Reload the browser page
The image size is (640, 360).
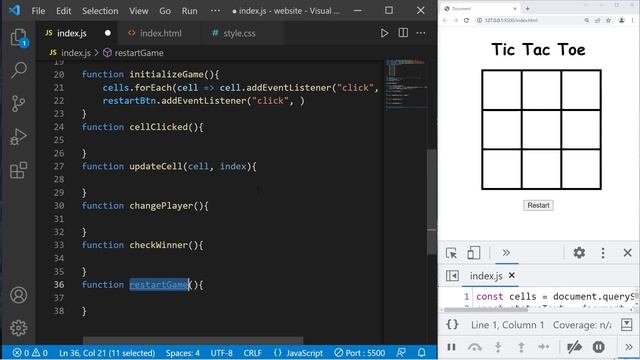point(466,20)
